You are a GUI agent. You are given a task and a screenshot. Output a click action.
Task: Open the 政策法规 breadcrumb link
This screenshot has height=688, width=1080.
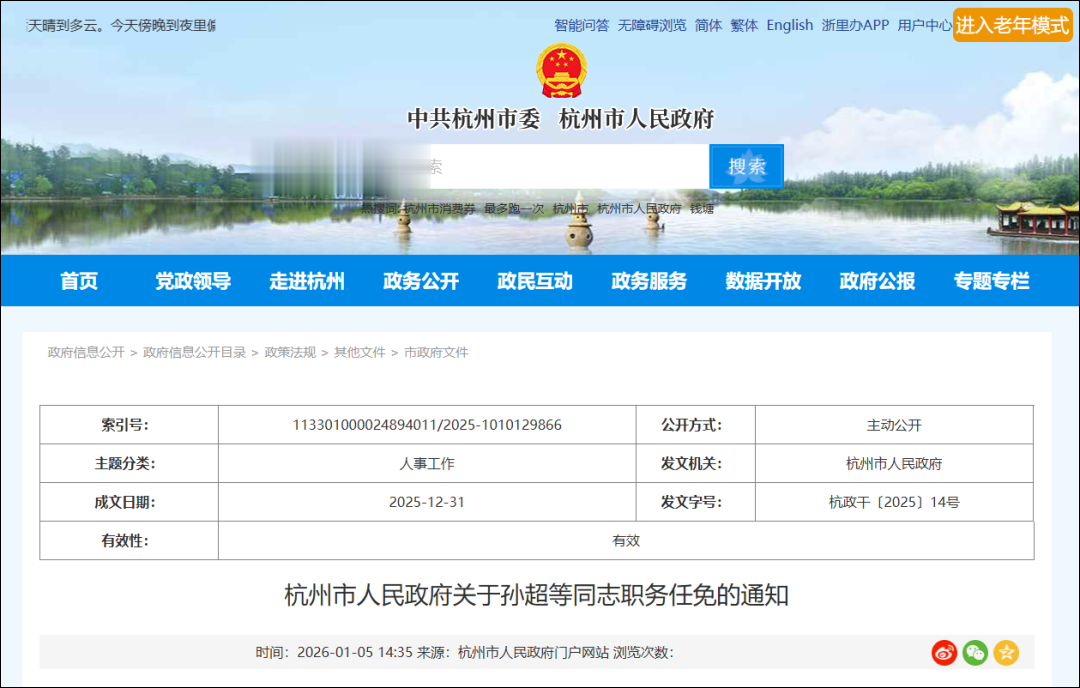tap(292, 352)
